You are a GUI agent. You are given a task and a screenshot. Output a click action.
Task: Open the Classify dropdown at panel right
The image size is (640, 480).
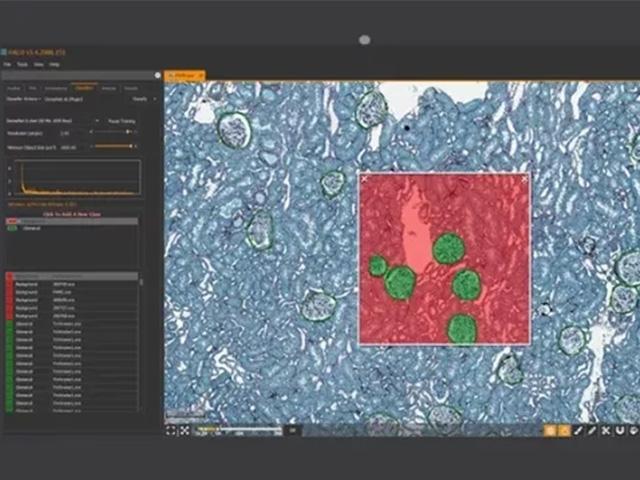(x=144, y=99)
